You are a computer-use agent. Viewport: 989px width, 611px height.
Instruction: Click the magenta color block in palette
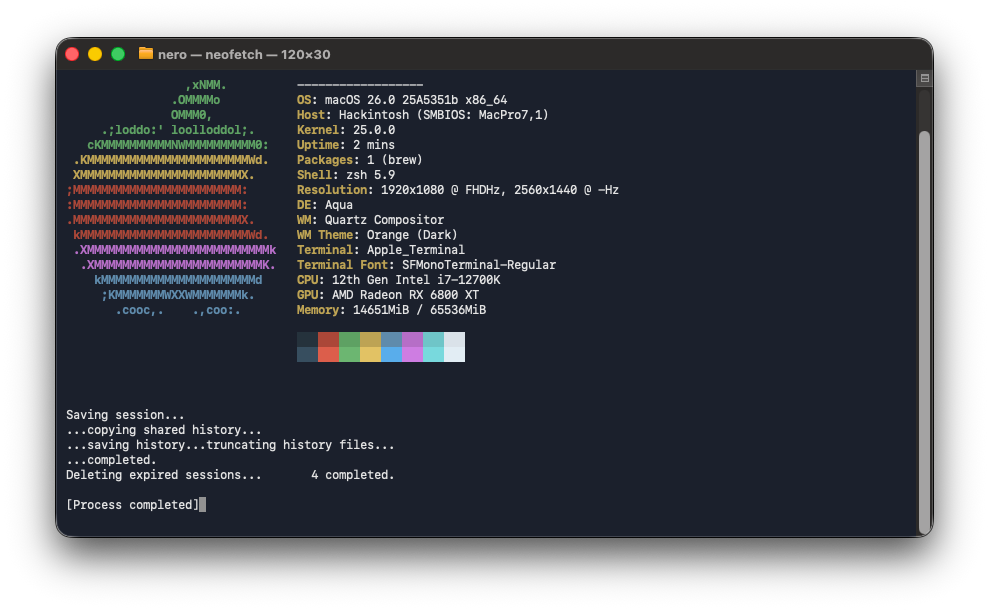(x=413, y=347)
